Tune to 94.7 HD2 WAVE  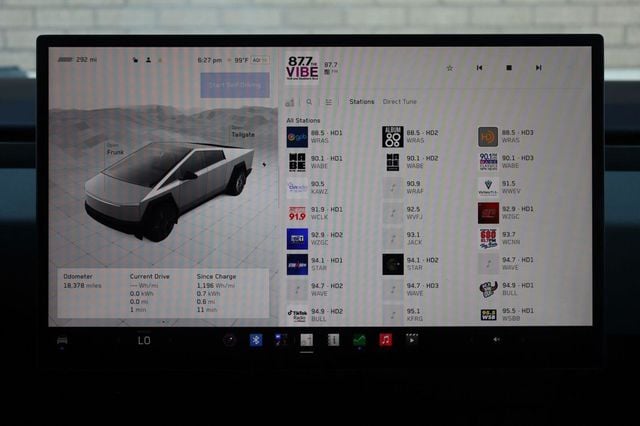315,290
